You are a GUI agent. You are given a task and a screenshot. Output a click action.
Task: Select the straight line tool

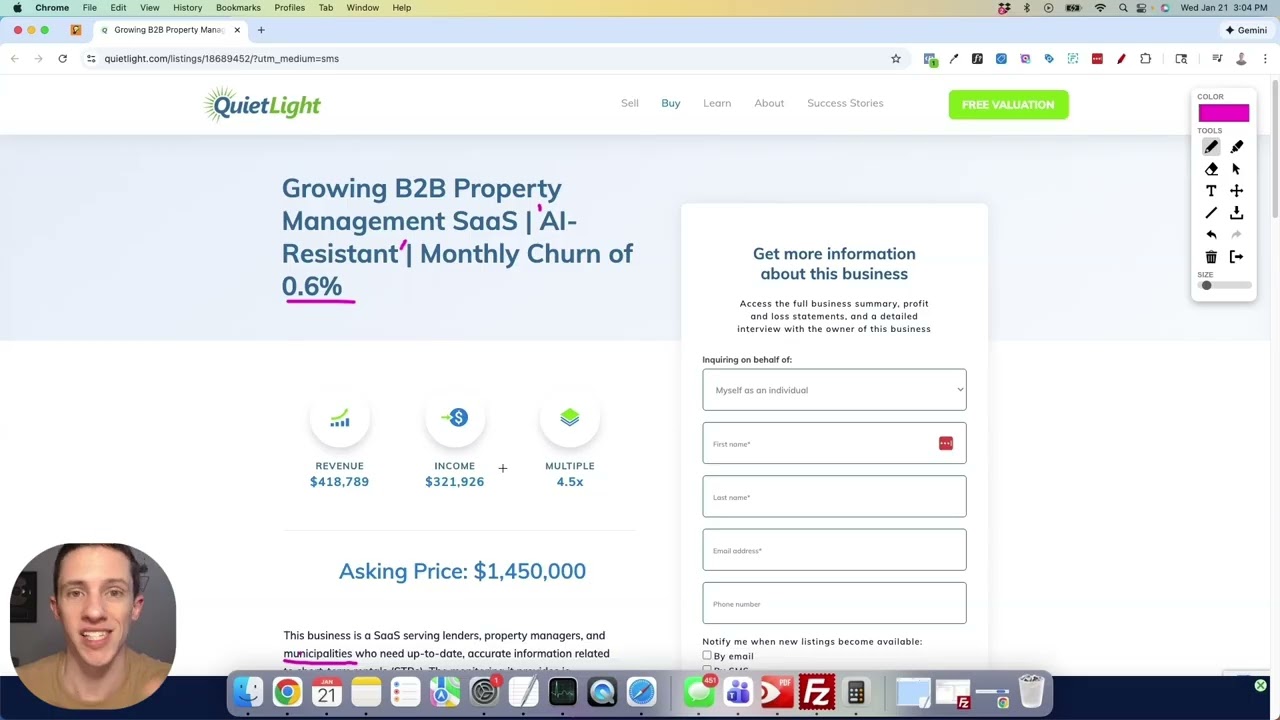tap(1211, 213)
